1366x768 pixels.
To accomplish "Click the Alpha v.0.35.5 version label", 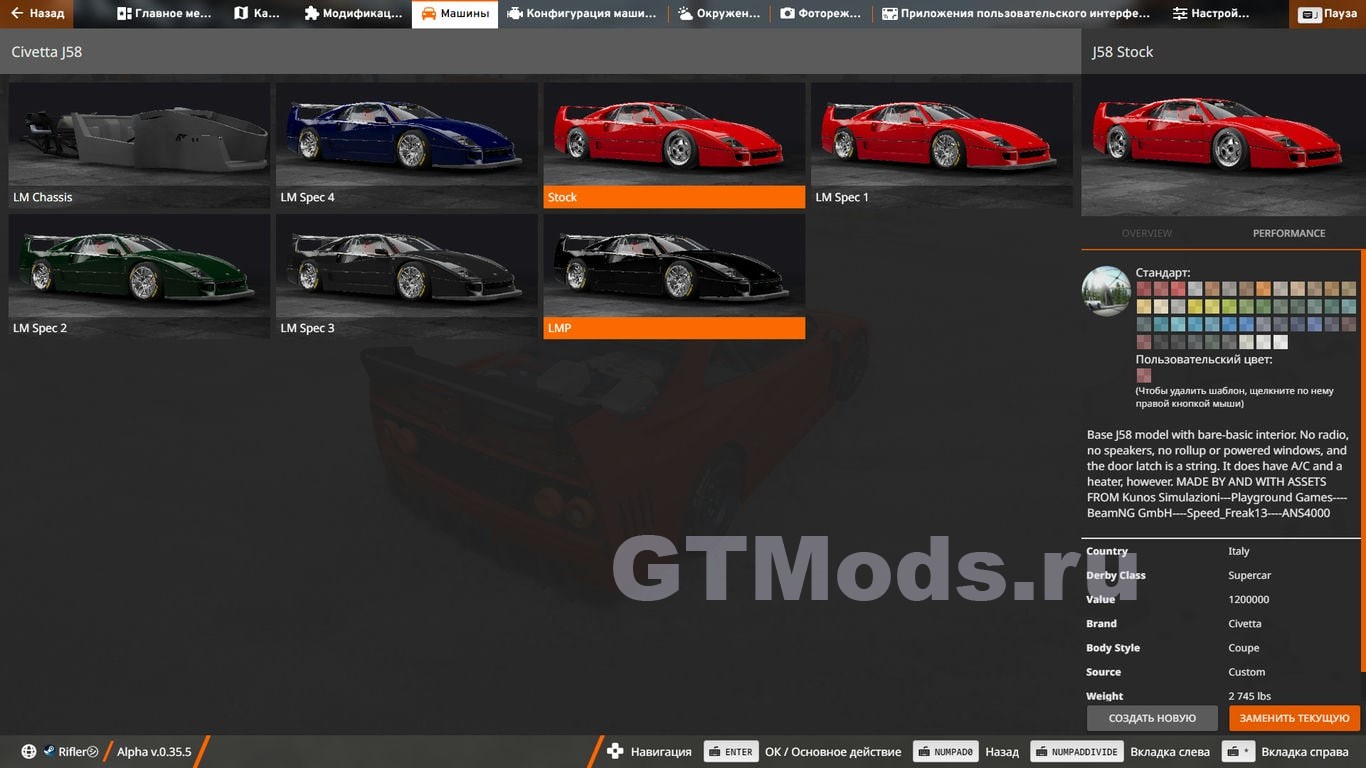I will tap(154, 752).
